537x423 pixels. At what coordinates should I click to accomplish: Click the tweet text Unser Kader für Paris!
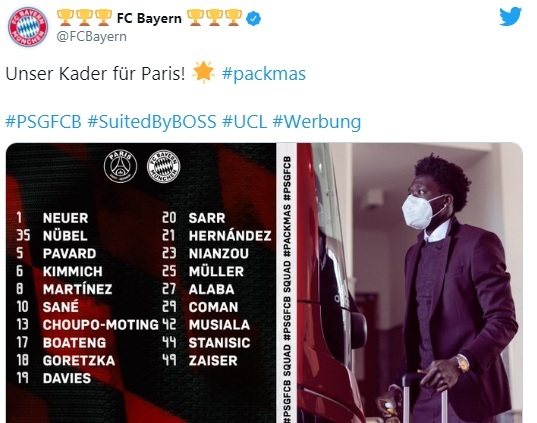tap(96, 73)
